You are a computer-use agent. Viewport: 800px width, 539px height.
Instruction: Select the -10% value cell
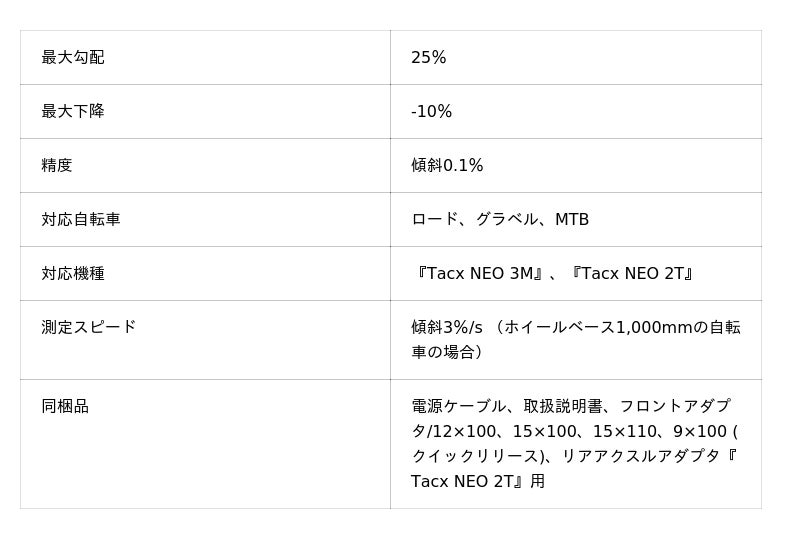pos(432,112)
